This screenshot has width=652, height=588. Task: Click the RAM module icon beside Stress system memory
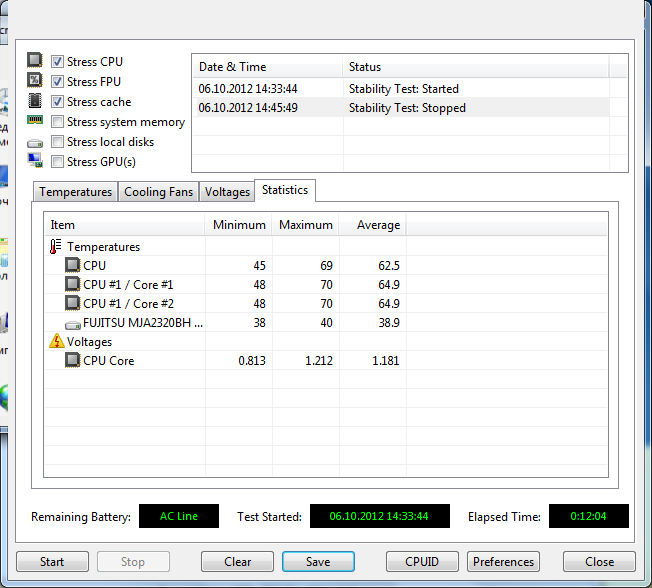[x=35, y=120]
